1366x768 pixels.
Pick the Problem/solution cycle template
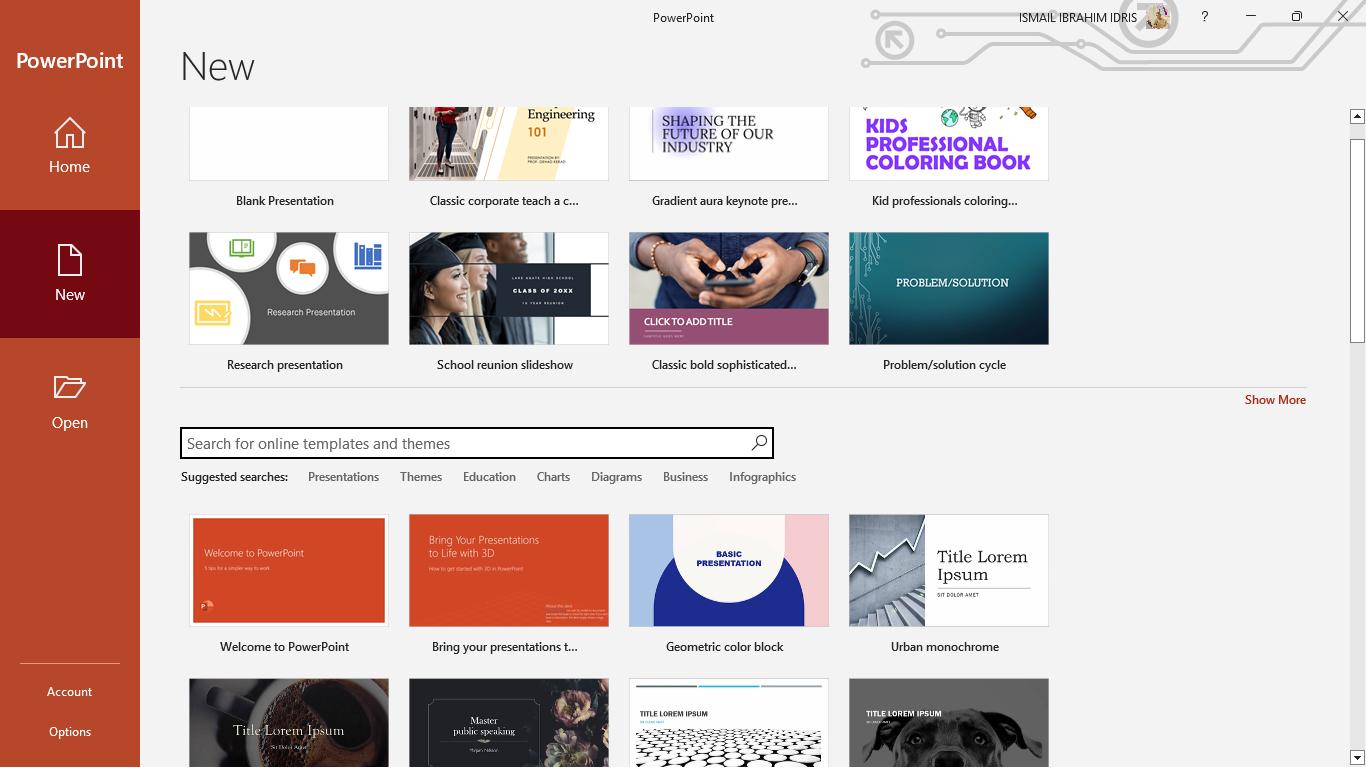pos(948,289)
